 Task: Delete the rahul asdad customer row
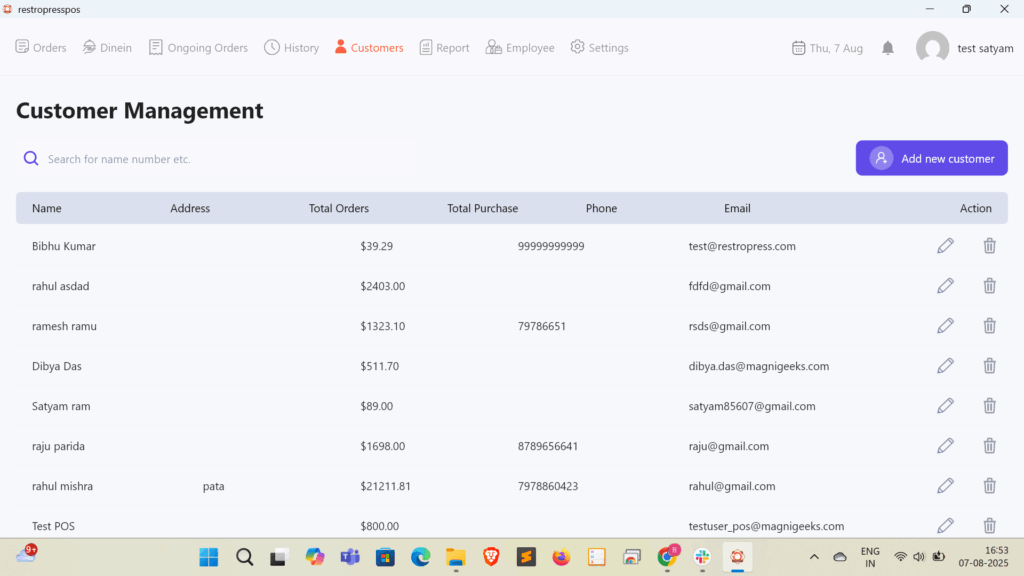(989, 286)
